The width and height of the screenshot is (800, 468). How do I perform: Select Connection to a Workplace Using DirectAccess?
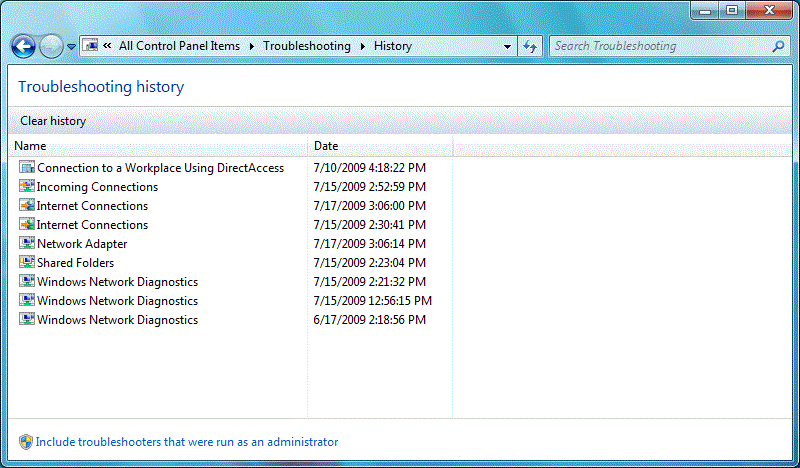click(x=160, y=168)
